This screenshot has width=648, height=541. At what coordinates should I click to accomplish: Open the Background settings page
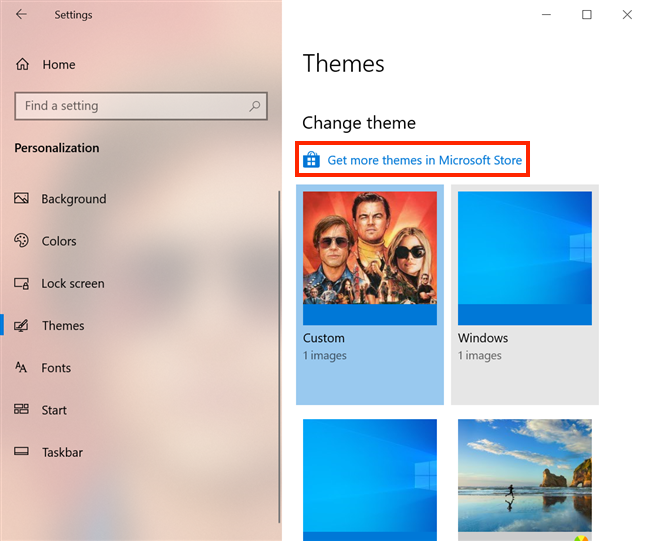pyautogui.click(x=74, y=199)
